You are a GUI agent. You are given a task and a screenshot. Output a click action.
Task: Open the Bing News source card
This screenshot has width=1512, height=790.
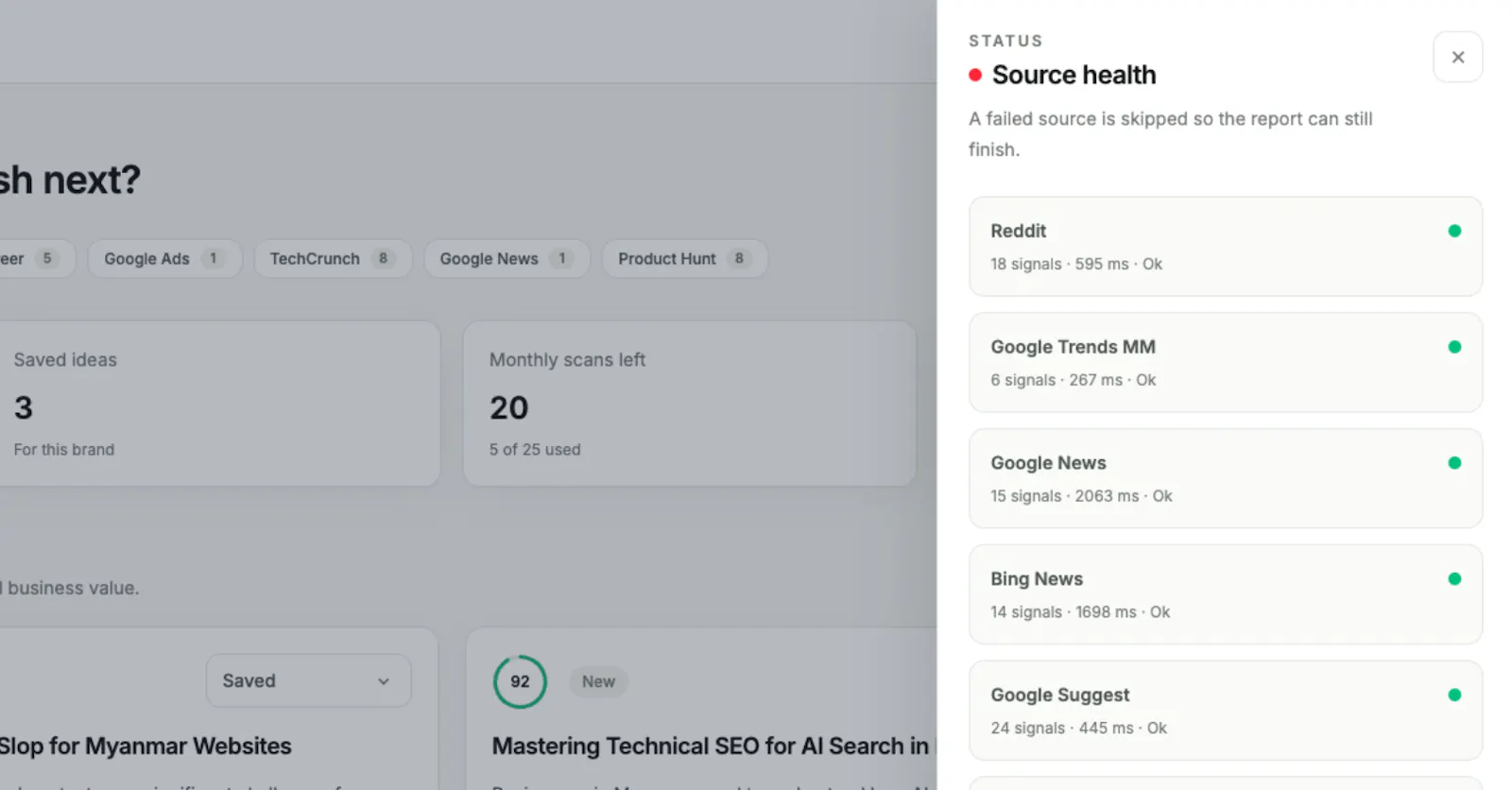[1225, 594]
